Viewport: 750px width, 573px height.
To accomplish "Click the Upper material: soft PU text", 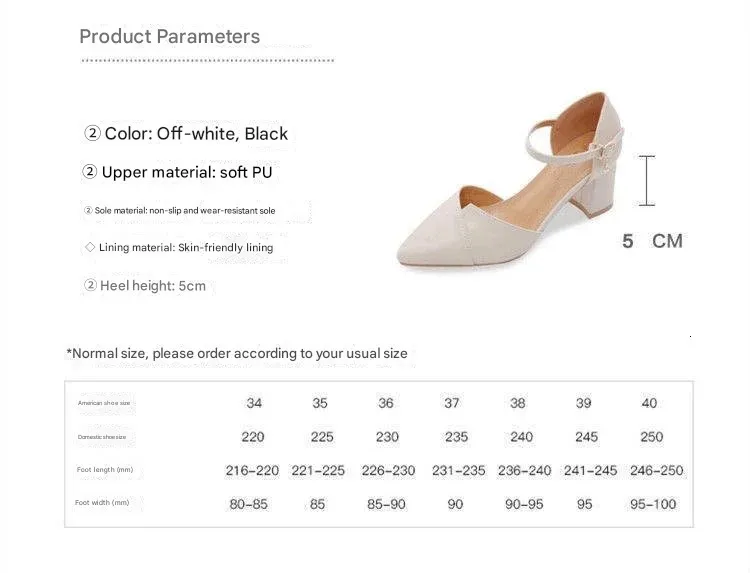I will tap(187, 172).
